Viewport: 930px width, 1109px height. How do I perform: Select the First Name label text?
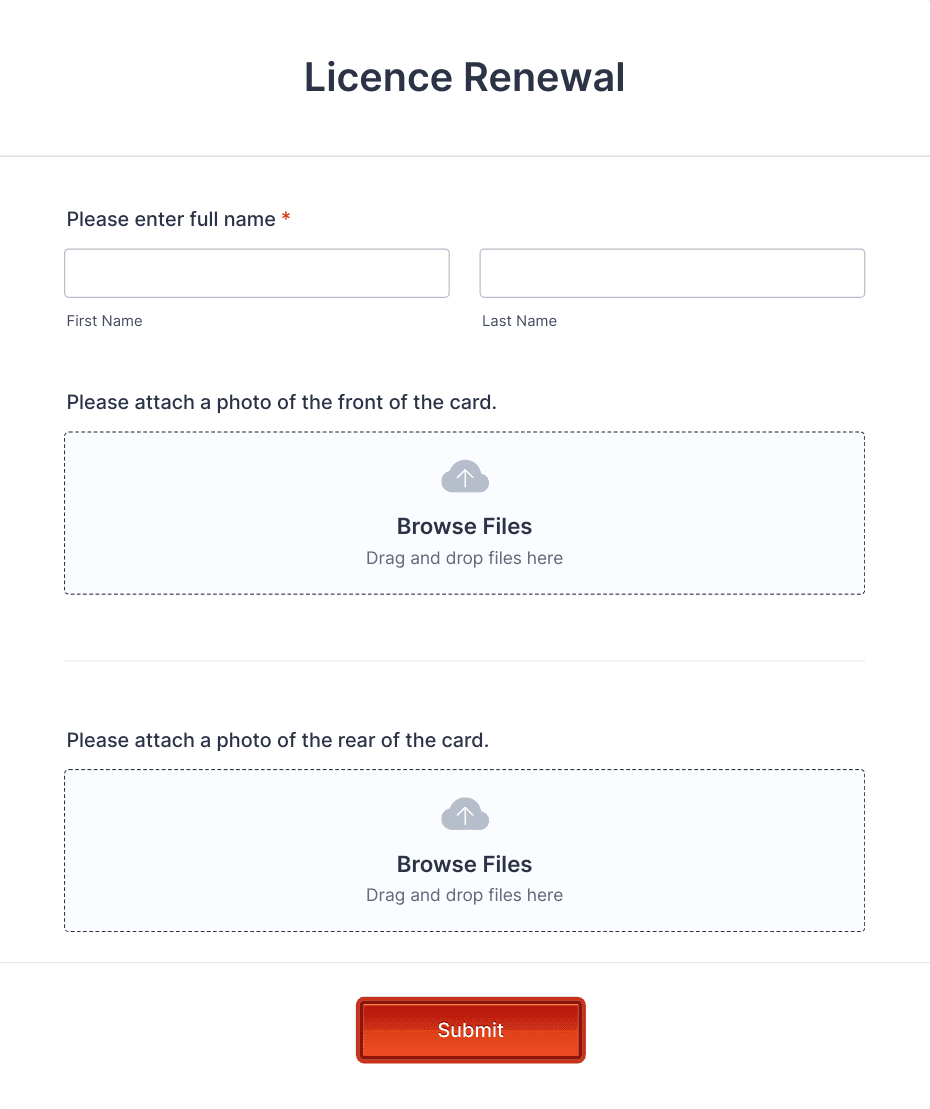tap(104, 321)
